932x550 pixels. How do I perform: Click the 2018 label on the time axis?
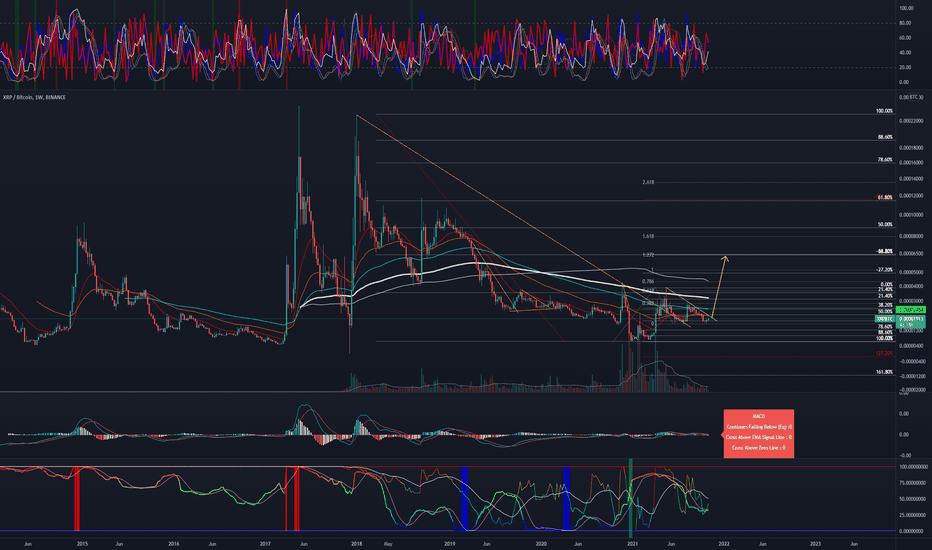[x=357, y=543]
